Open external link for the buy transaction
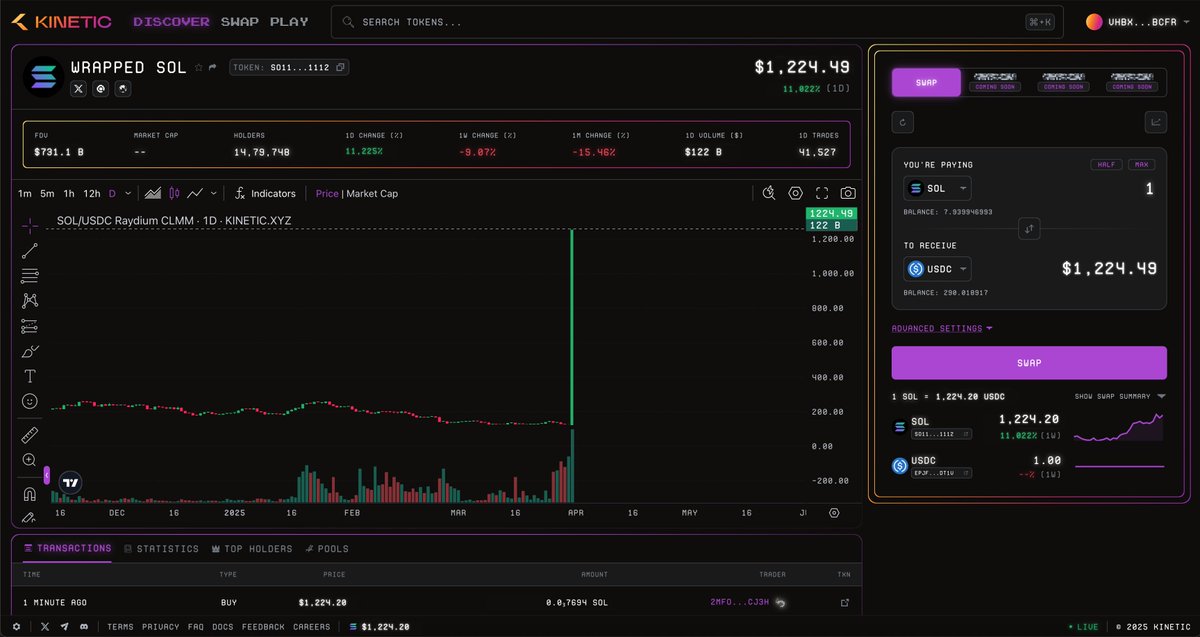This screenshot has width=1200, height=637. pyautogui.click(x=845, y=602)
